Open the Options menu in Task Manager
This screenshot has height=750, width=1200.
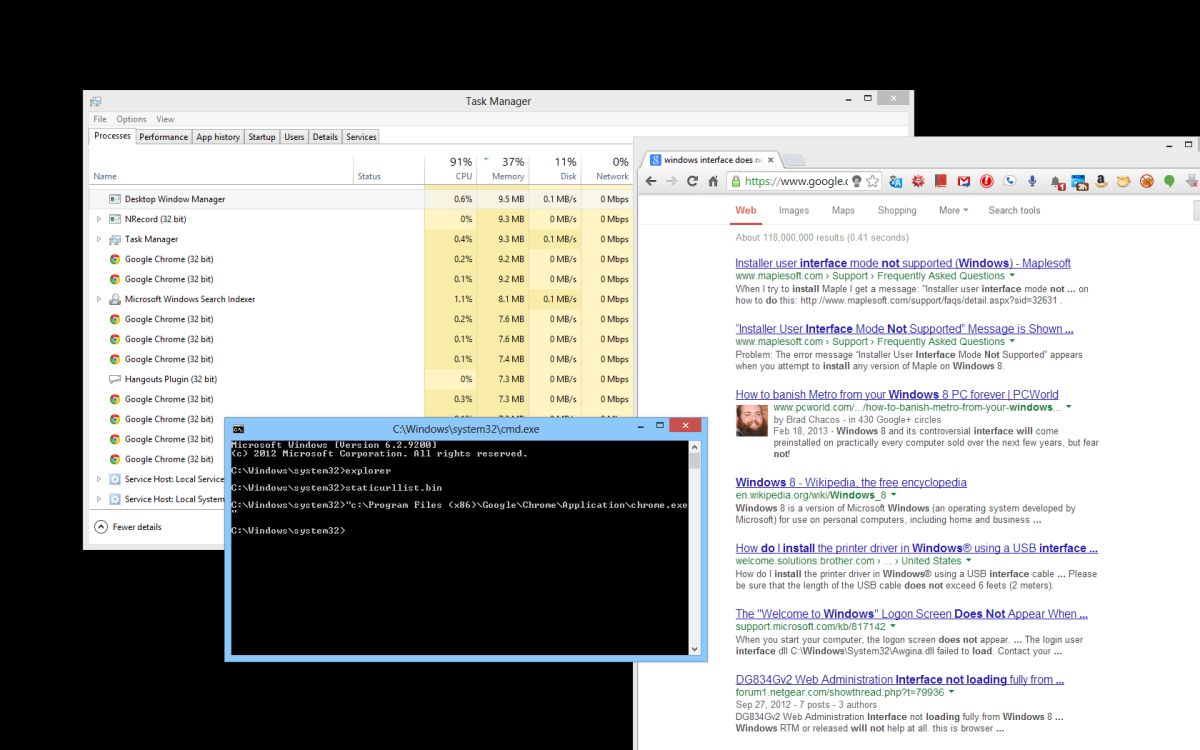tap(131, 119)
